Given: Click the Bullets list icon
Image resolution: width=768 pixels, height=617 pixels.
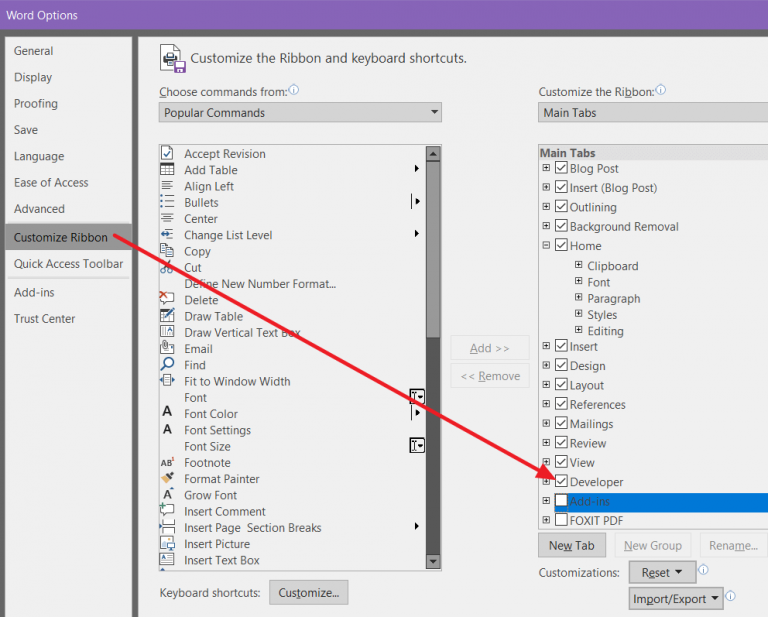Looking at the screenshot, I should point(167,202).
